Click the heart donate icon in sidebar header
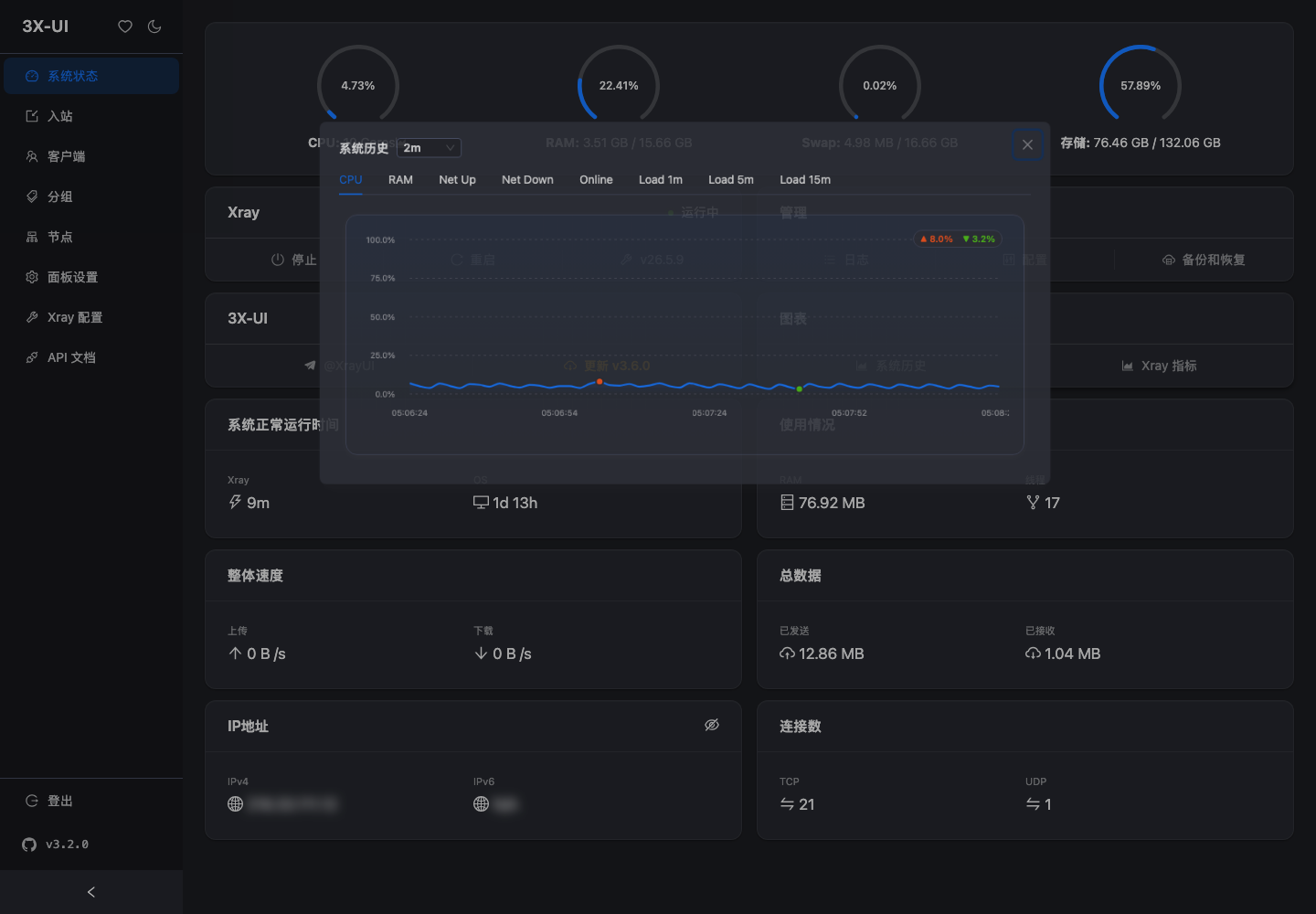The height and width of the screenshot is (914, 1316). 125,27
